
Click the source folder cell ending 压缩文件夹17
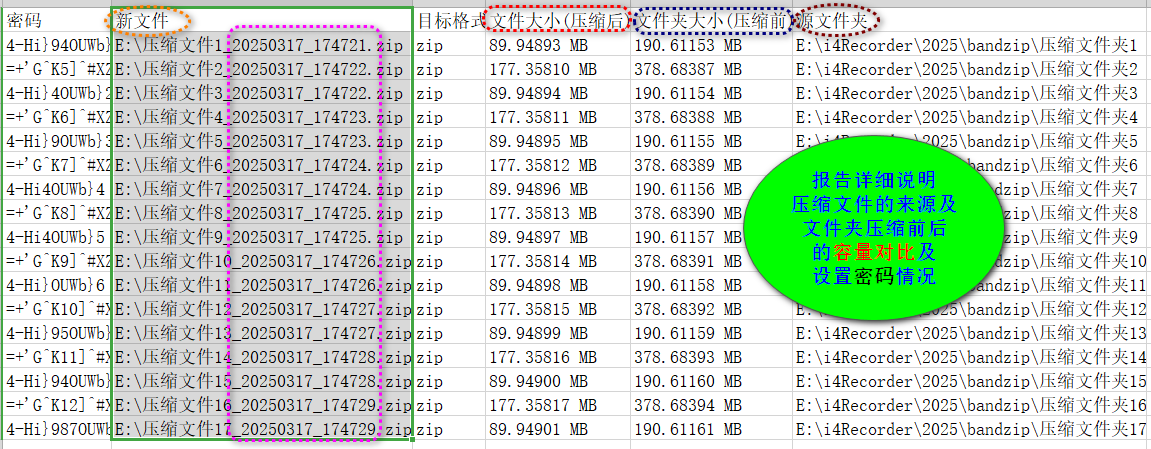[972, 429]
